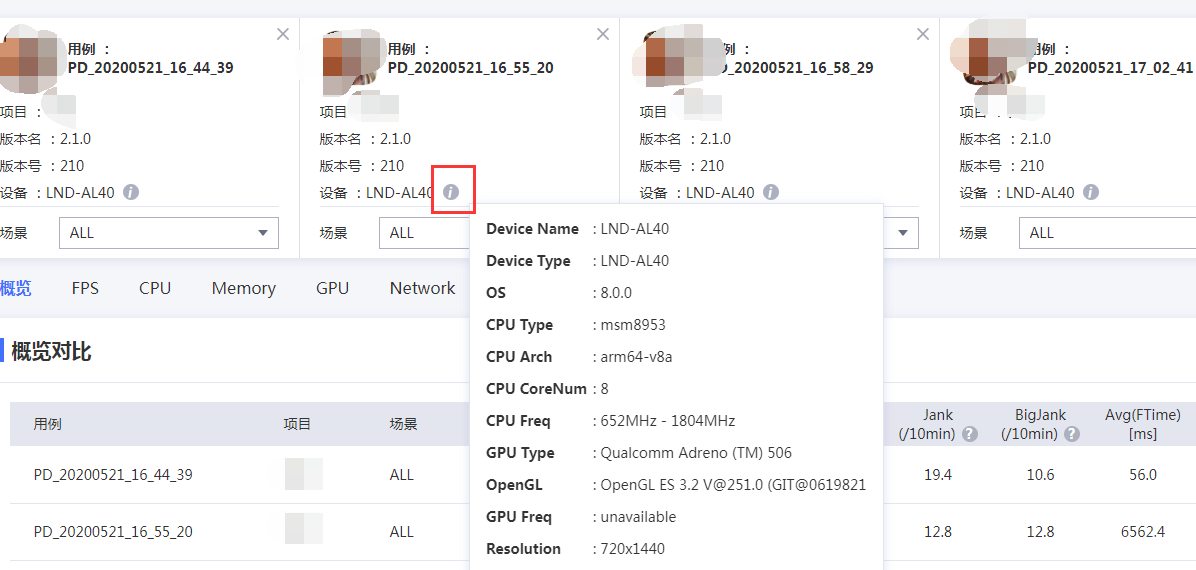Open the Memory tab
The width and height of the screenshot is (1196, 570).
[243, 288]
